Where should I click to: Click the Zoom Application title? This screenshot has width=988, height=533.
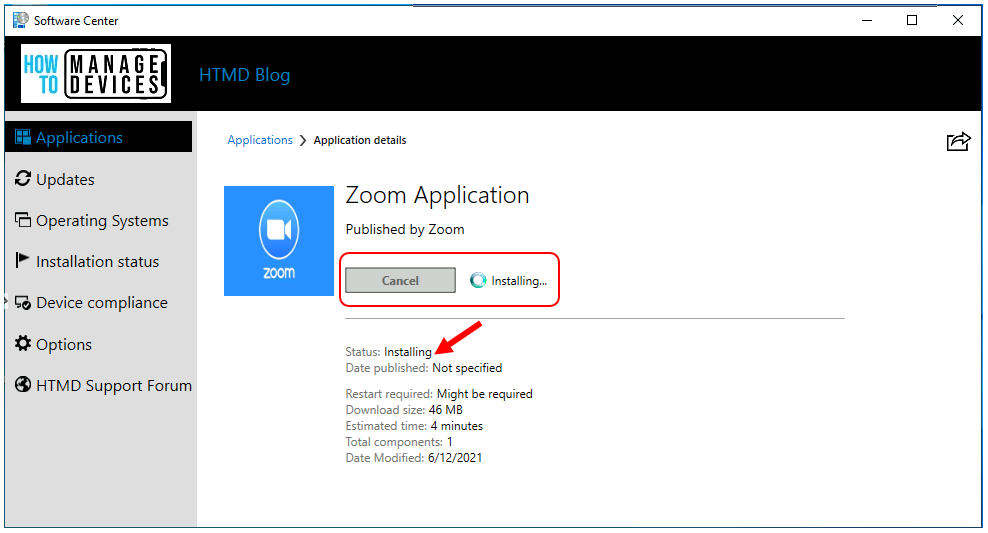[437, 195]
